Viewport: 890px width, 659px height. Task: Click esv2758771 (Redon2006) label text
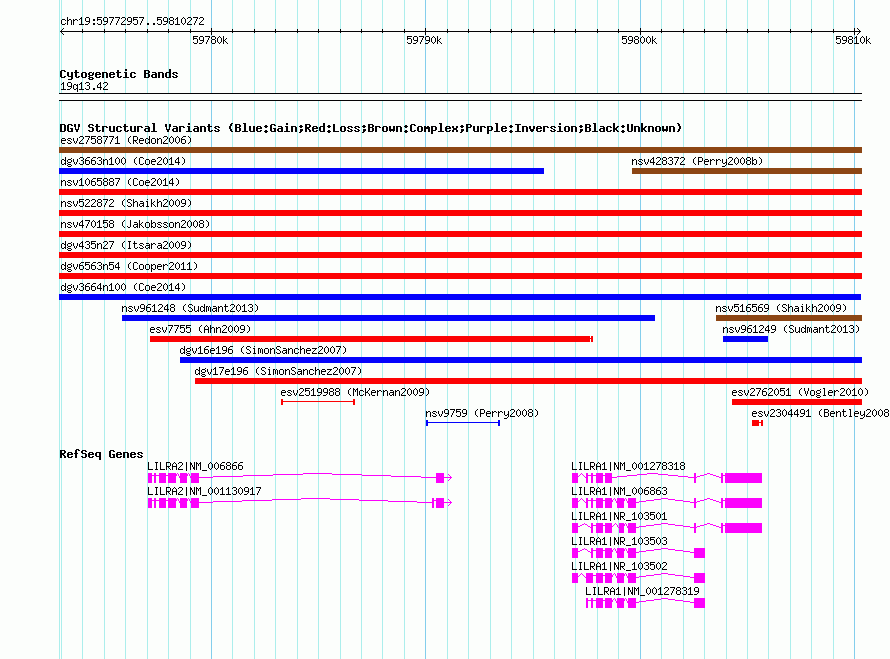pyautogui.click(x=126, y=140)
